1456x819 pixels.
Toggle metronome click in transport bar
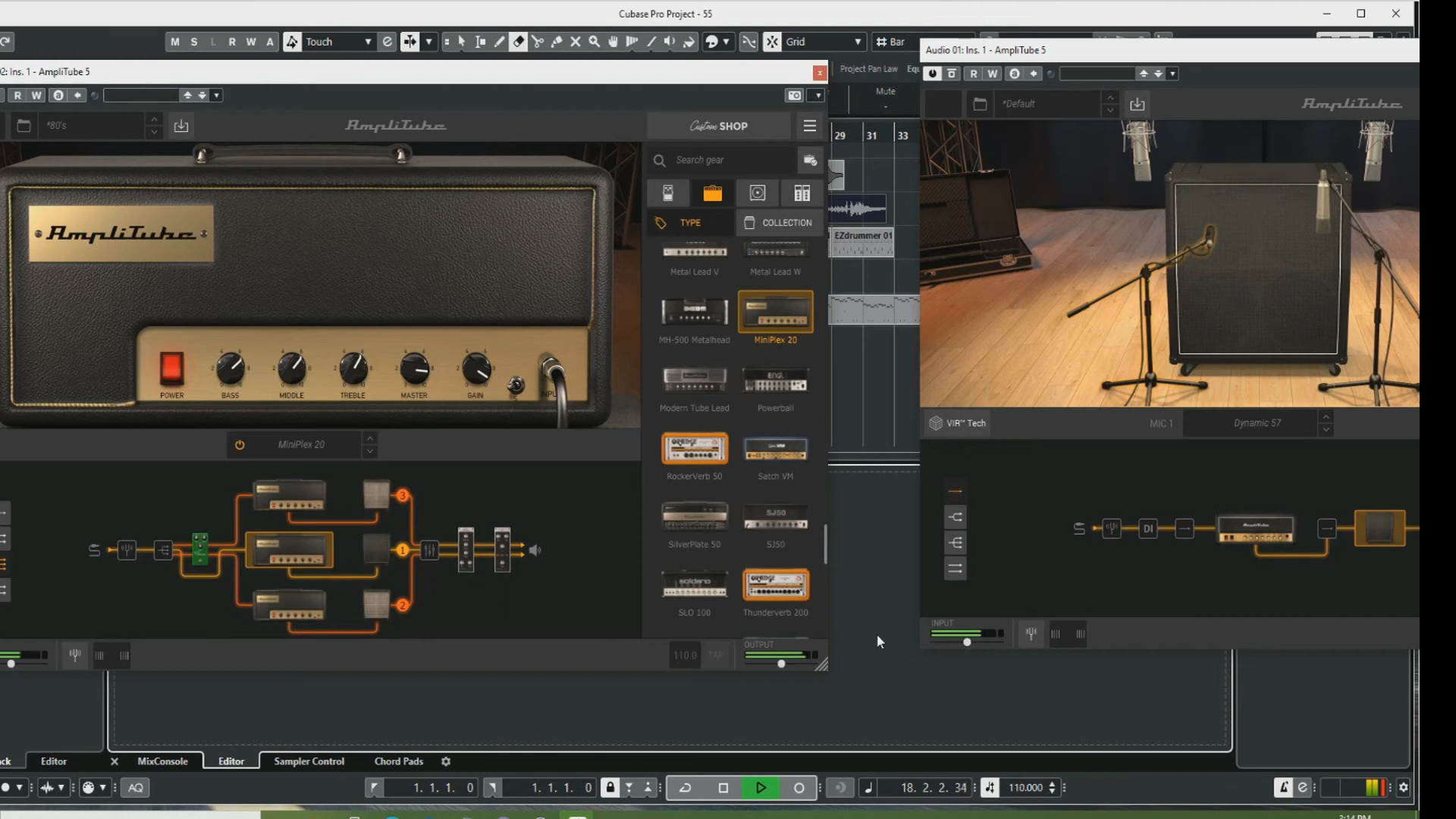(x=1283, y=788)
